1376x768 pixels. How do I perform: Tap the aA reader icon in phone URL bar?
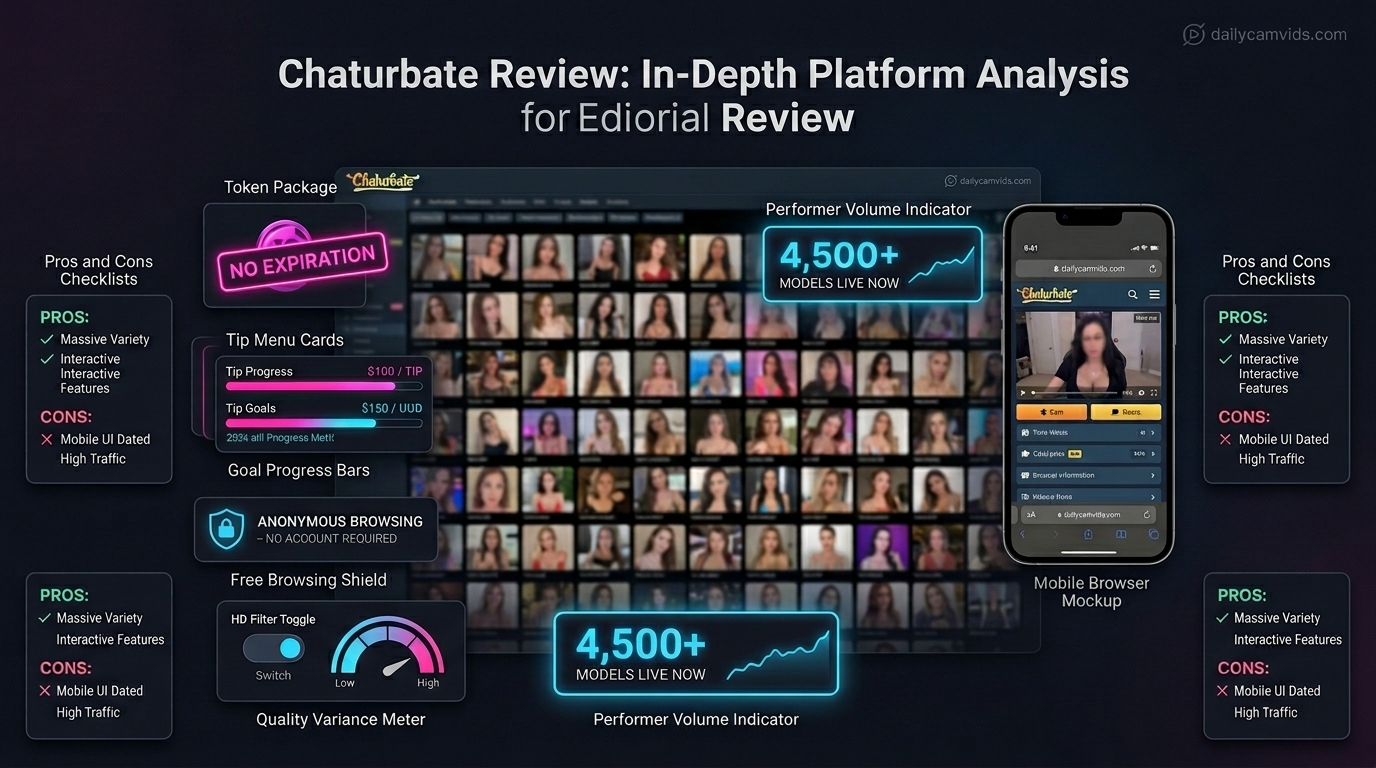coord(1031,514)
